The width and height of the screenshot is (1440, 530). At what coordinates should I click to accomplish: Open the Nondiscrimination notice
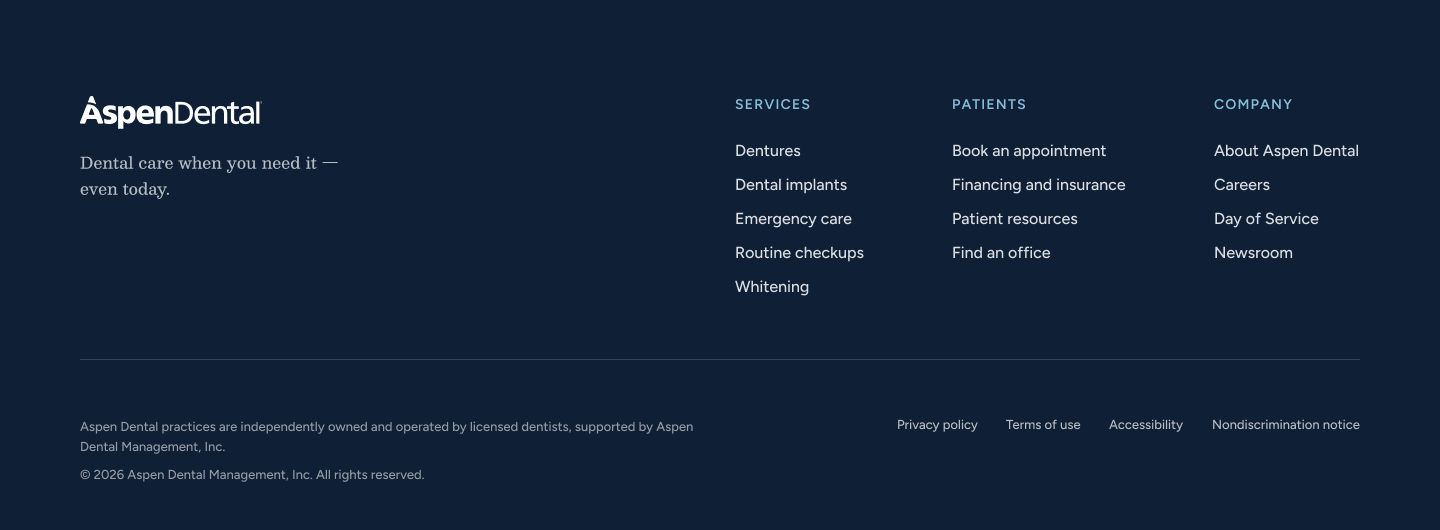click(x=1286, y=425)
